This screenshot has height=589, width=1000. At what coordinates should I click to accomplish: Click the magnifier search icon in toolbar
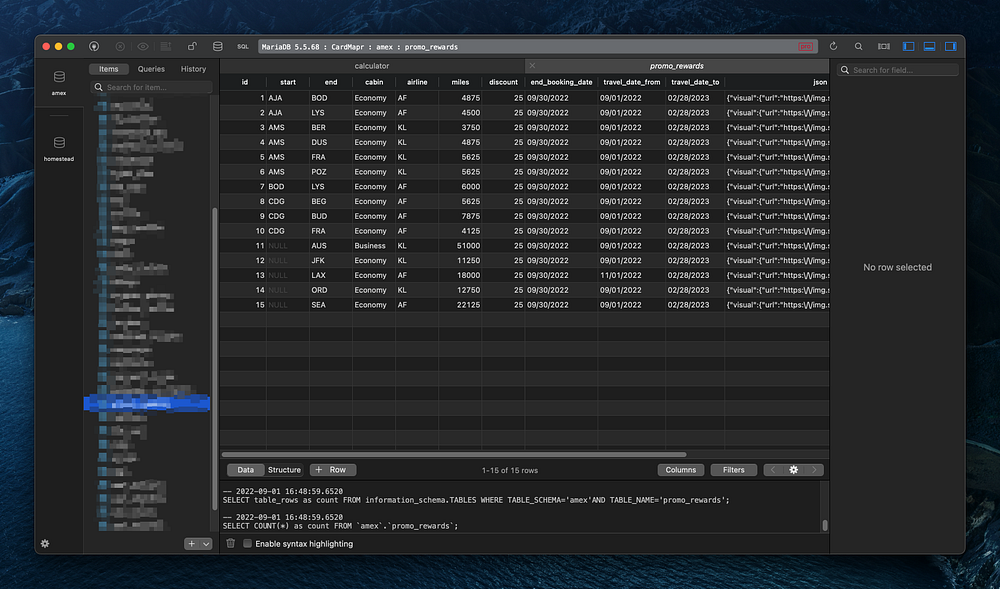[x=858, y=46]
